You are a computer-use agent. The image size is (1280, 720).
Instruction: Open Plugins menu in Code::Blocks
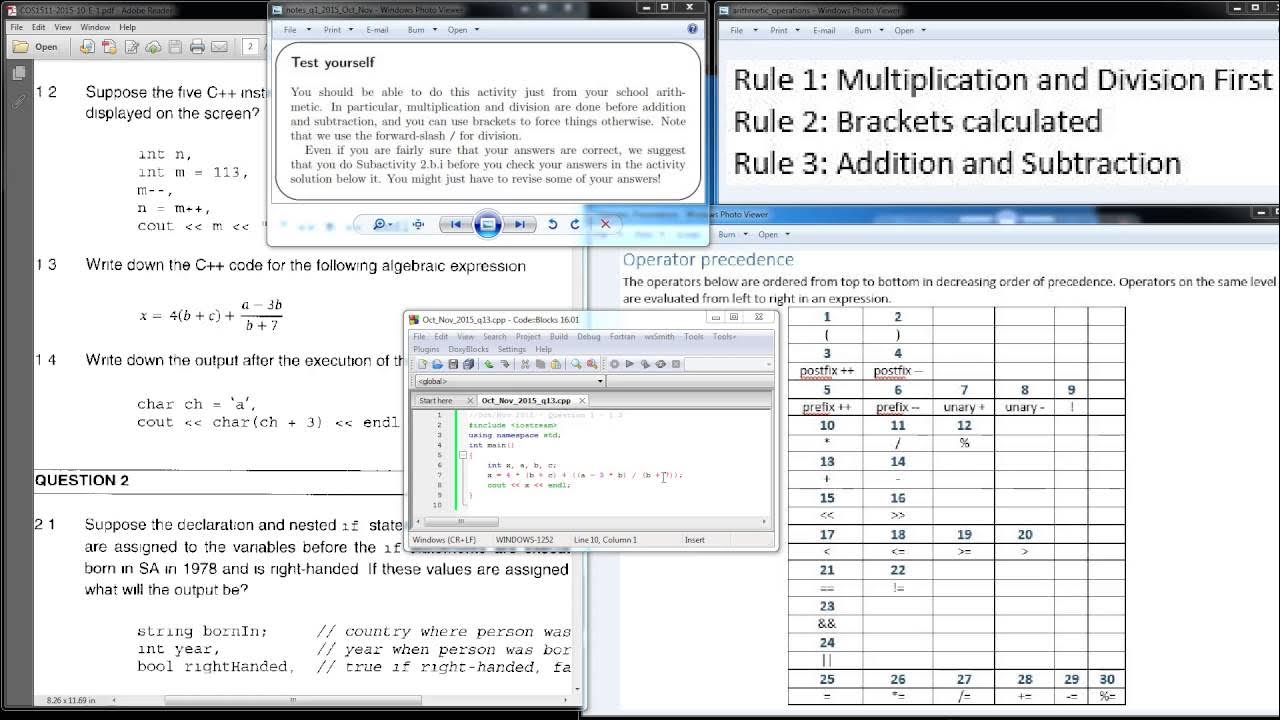(x=426, y=349)
